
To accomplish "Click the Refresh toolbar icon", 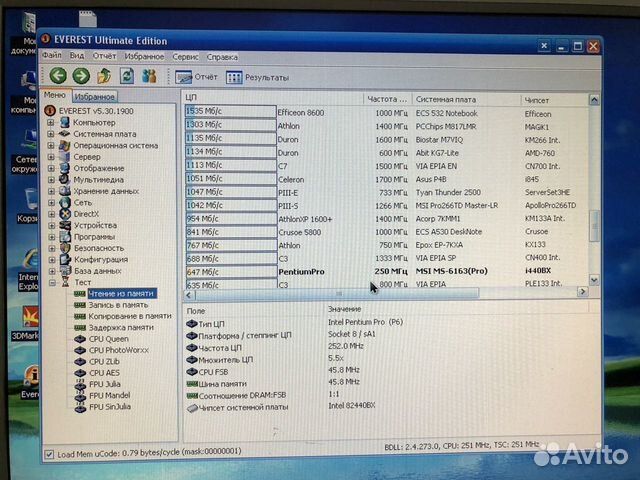I will pyautogui.click(x=127, y=76).
